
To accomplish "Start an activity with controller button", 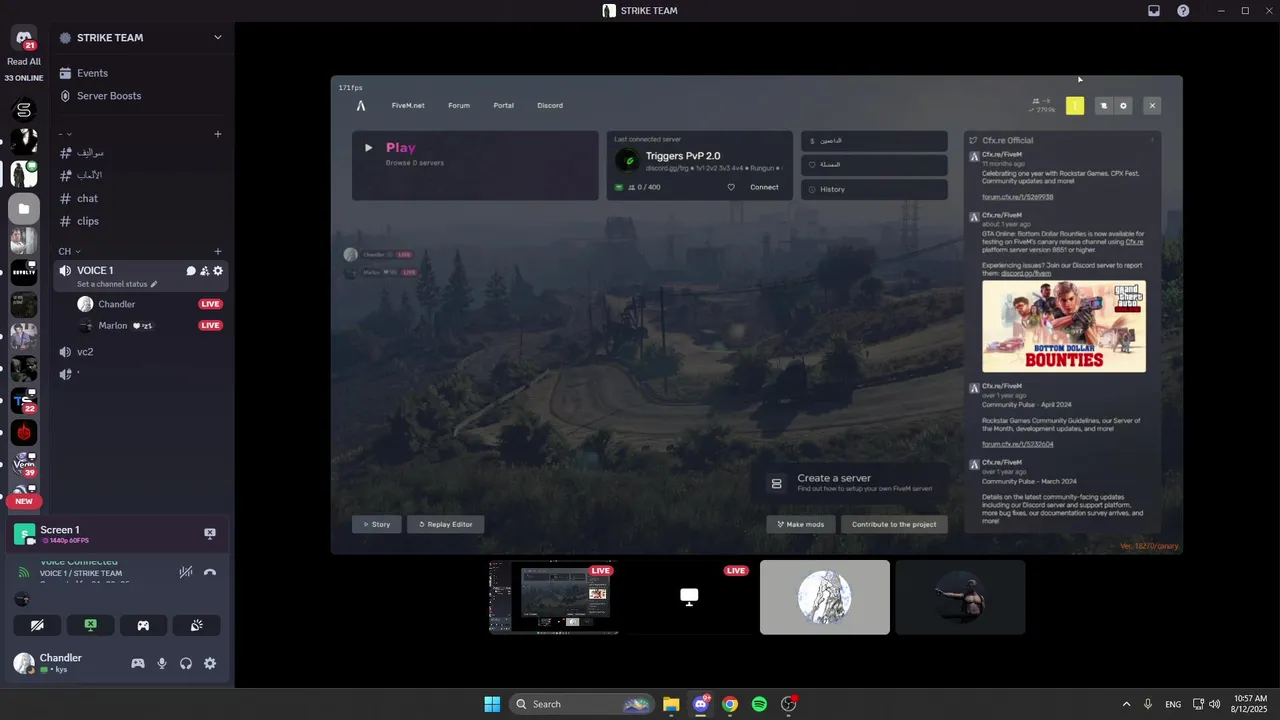I will [143, 625].
